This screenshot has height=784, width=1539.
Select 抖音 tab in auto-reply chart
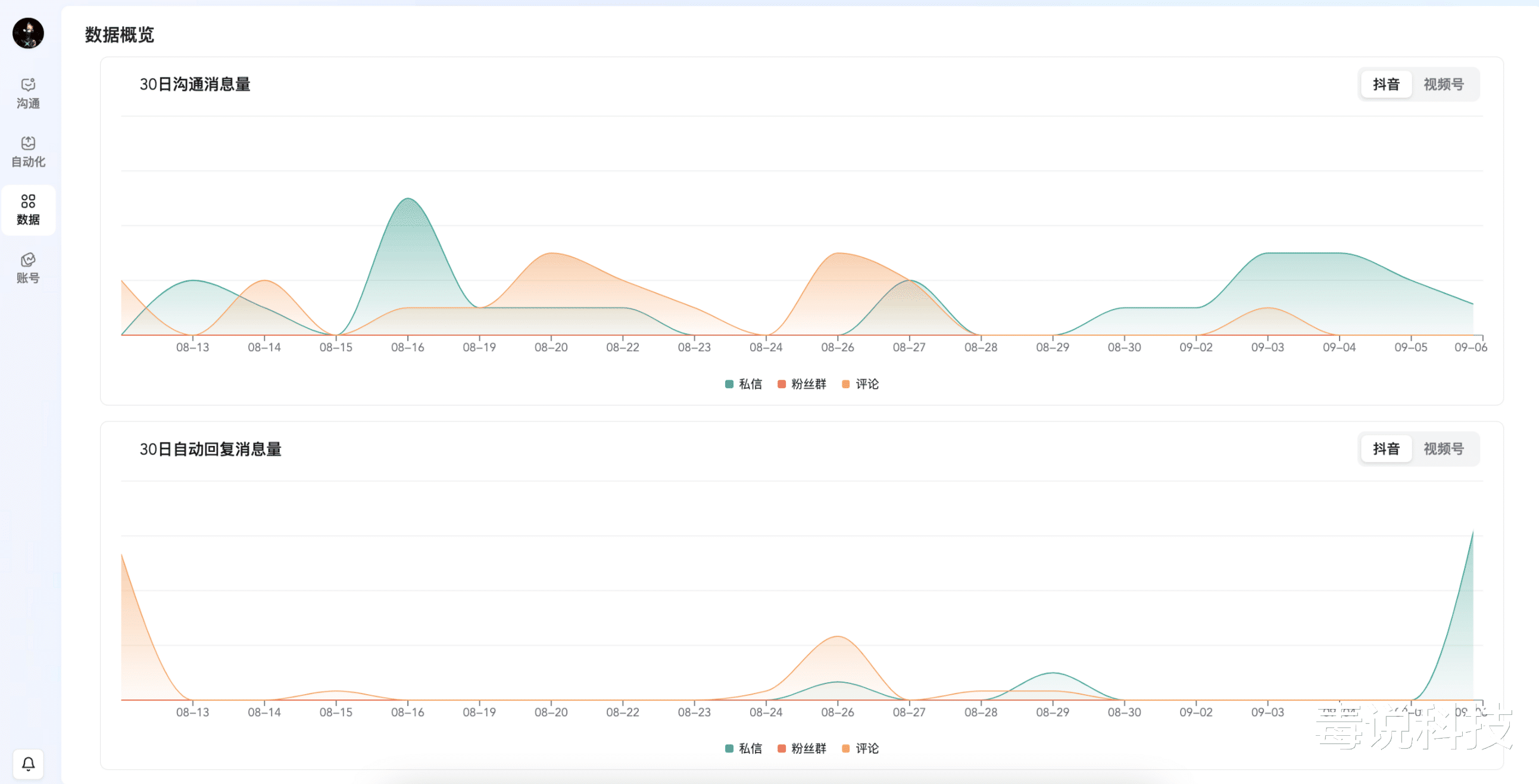(x=1386, y=449)
